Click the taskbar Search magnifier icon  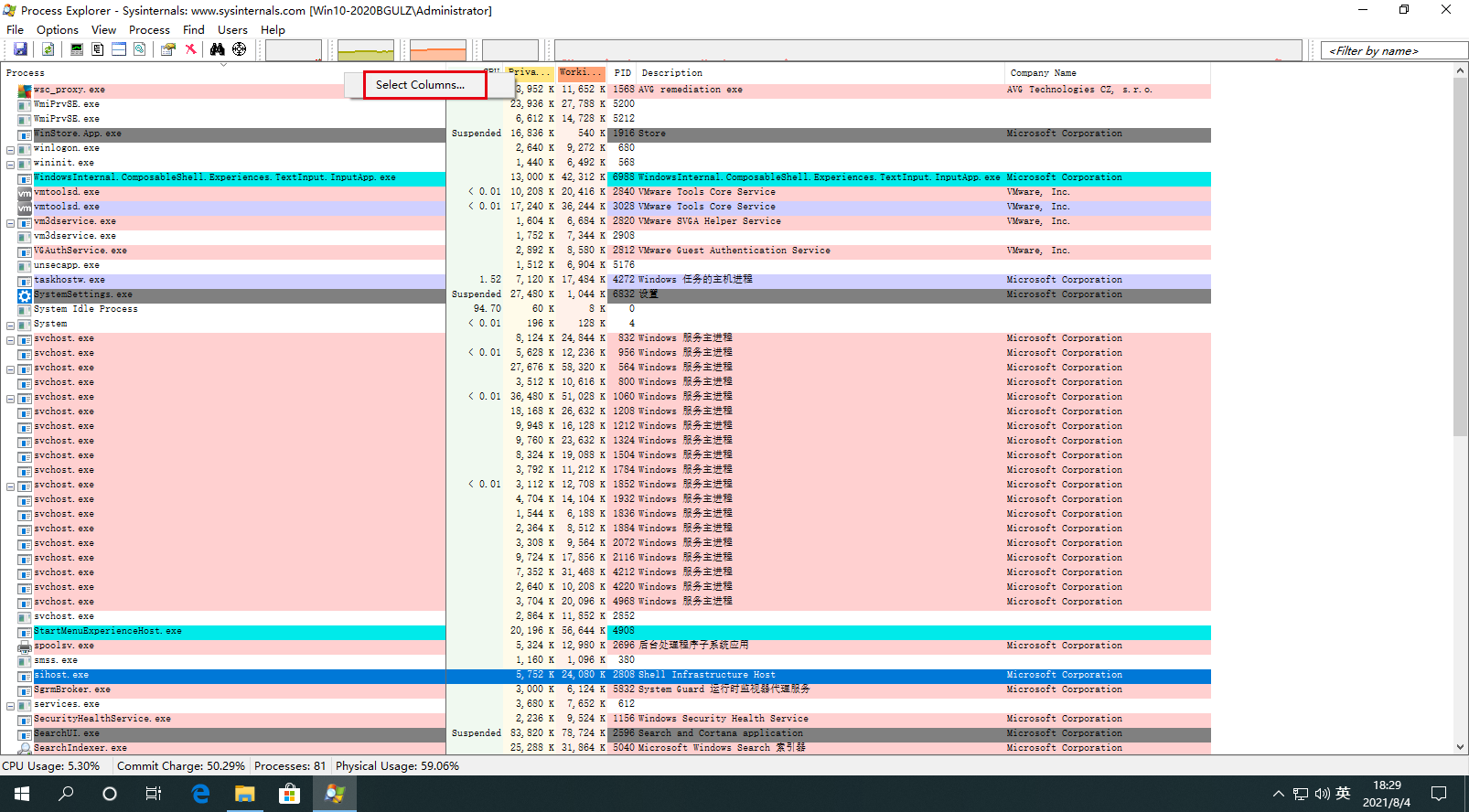(66, 794)
